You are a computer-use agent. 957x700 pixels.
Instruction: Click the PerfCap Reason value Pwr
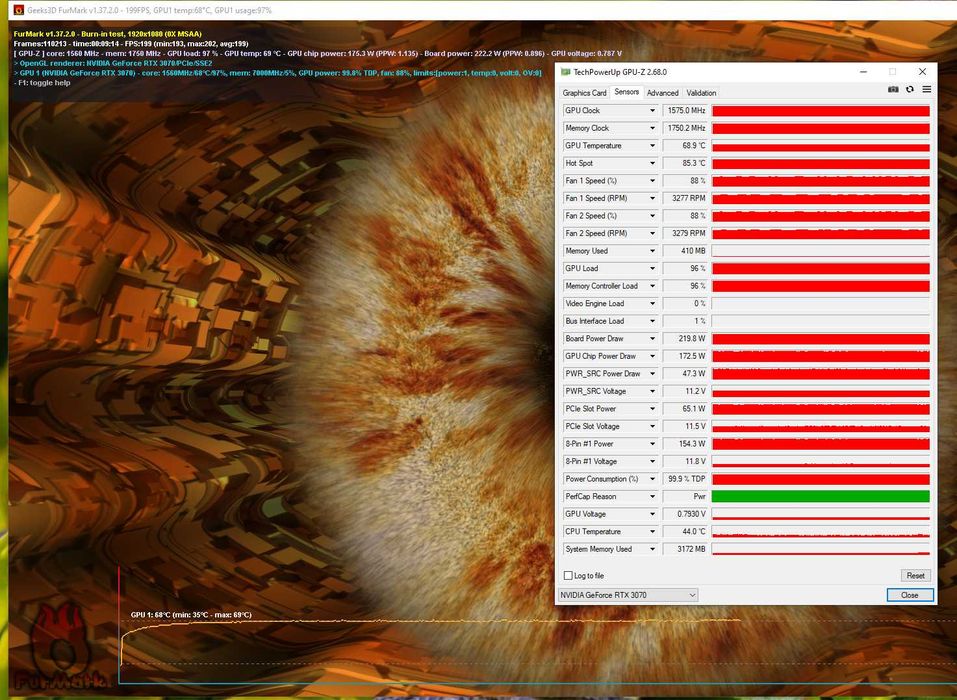point(685,497)
